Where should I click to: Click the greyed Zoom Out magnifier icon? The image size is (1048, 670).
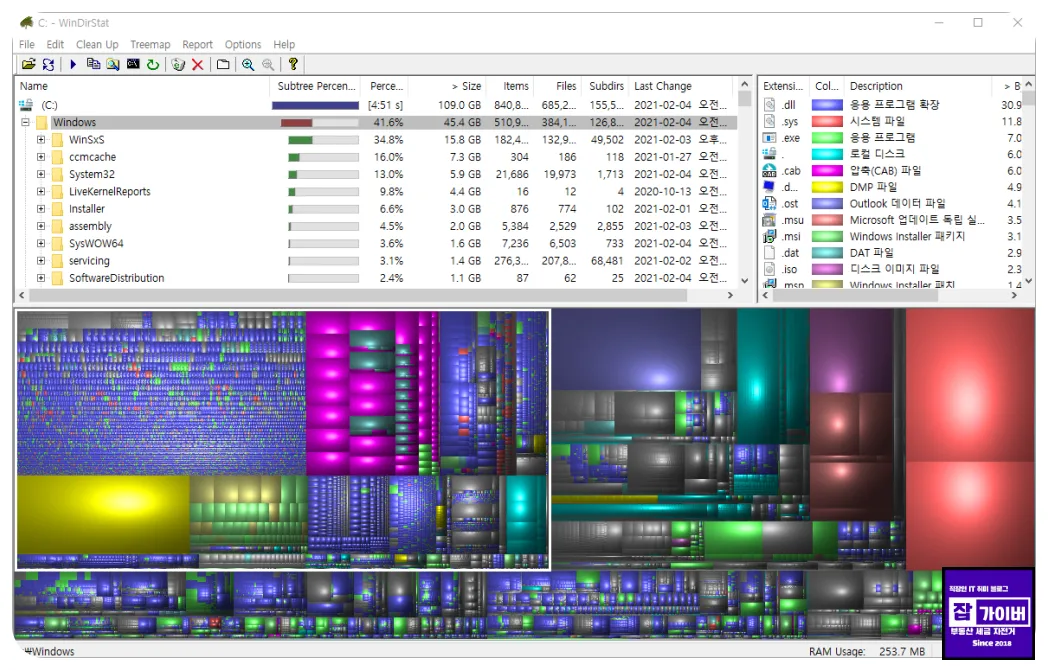click(x=268, y=64)
